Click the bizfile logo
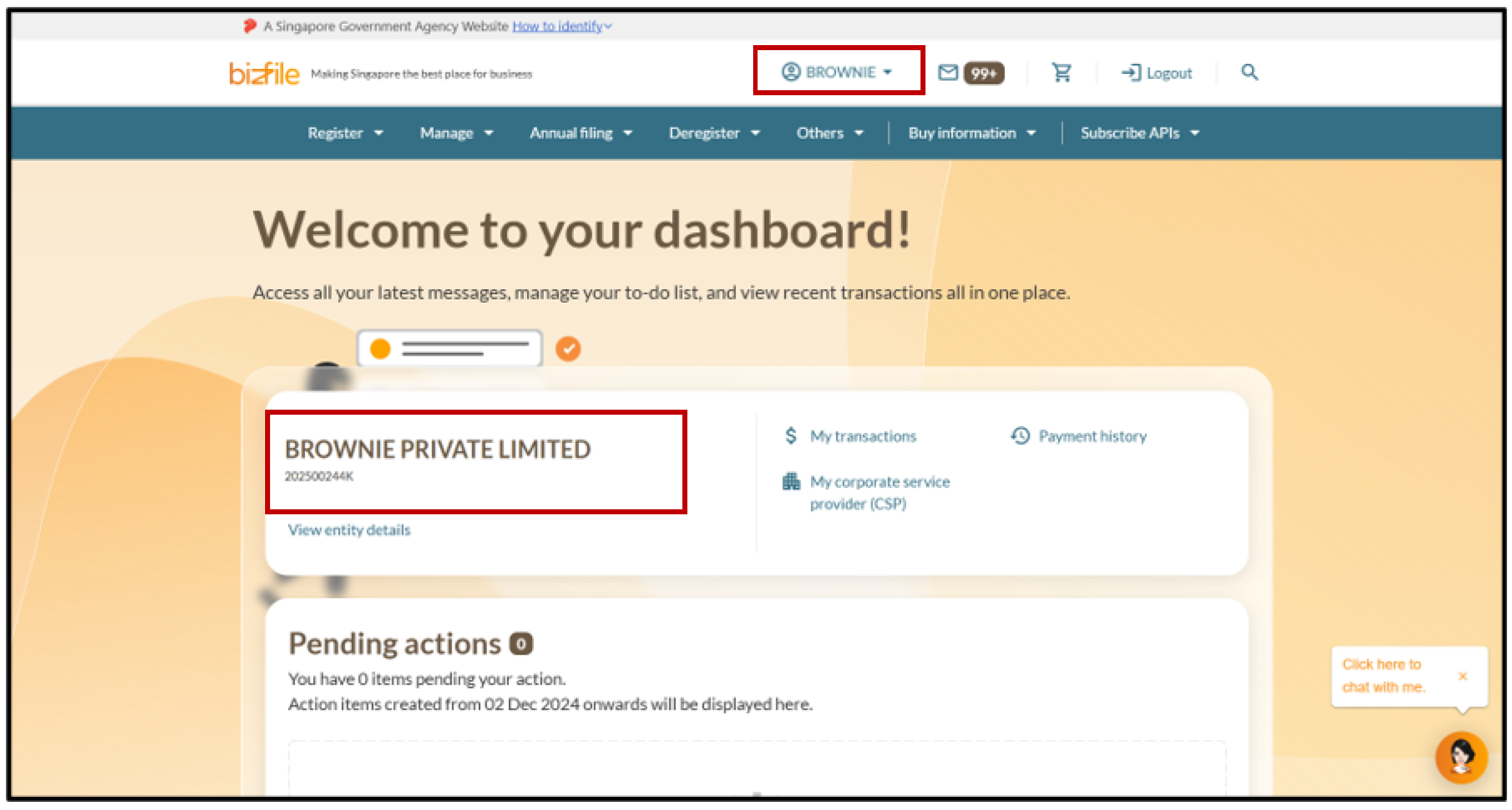The width and height of the screenshot is (1512, 810). coord(264,73)
